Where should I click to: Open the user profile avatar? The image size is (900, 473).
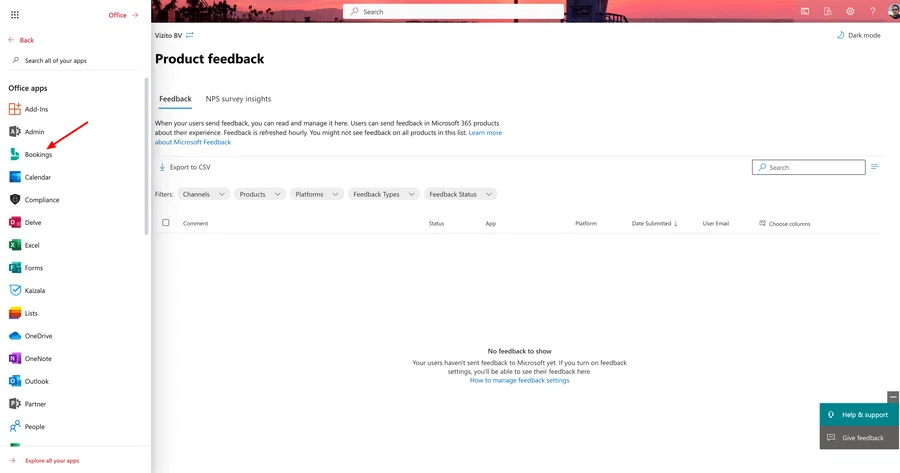(894, 11)
